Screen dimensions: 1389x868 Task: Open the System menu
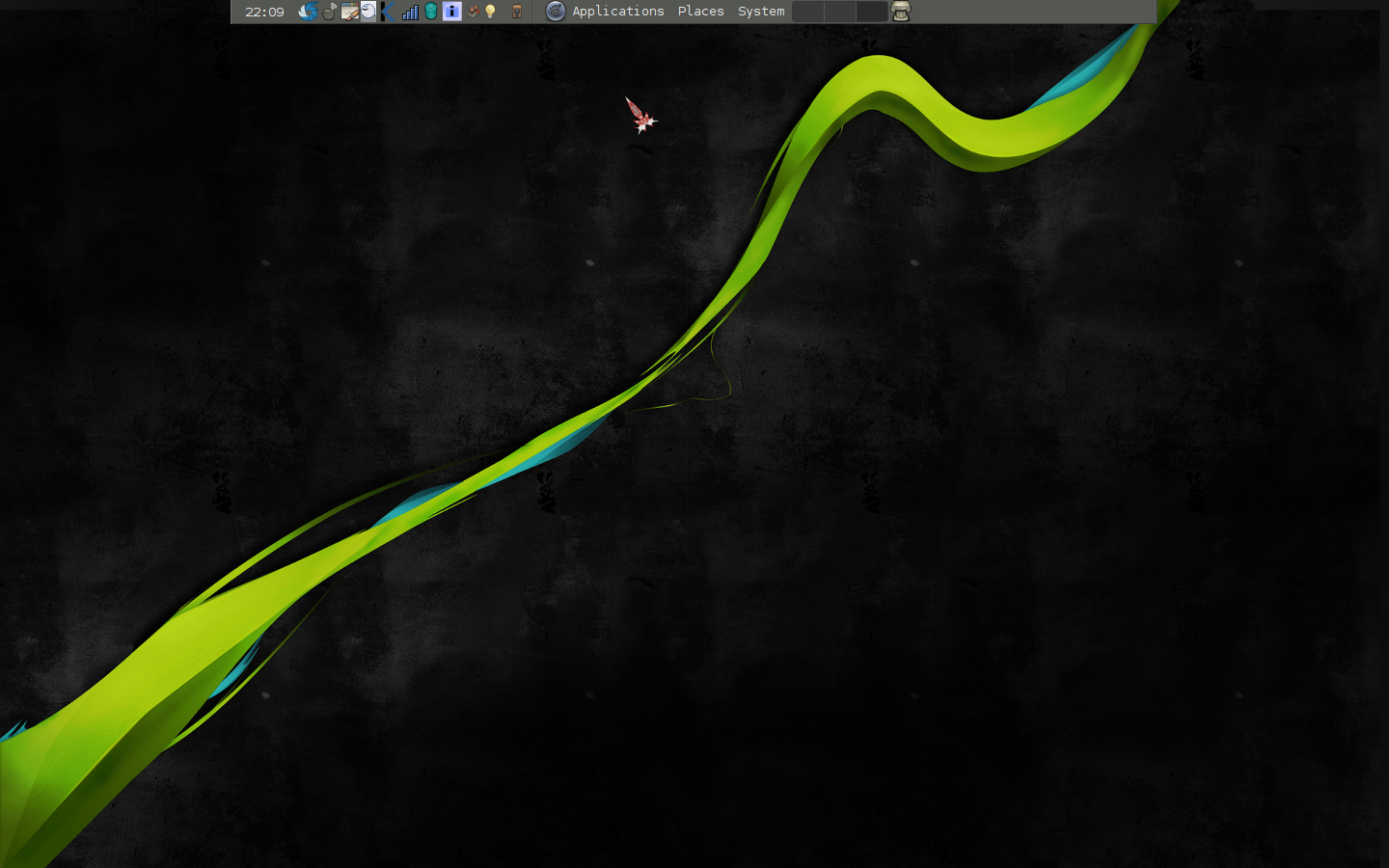click(x=761, y=12)
